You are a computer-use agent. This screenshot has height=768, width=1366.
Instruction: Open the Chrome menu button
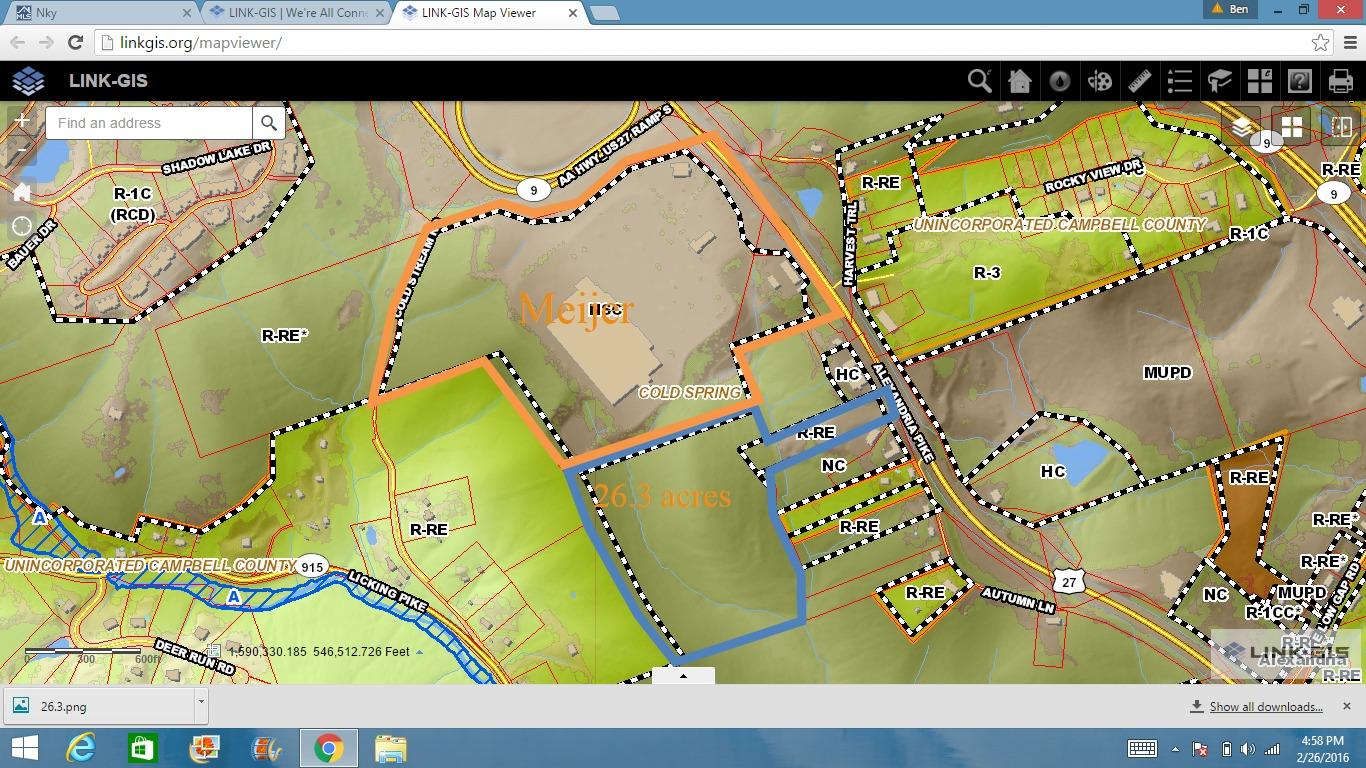[1348, 43]
